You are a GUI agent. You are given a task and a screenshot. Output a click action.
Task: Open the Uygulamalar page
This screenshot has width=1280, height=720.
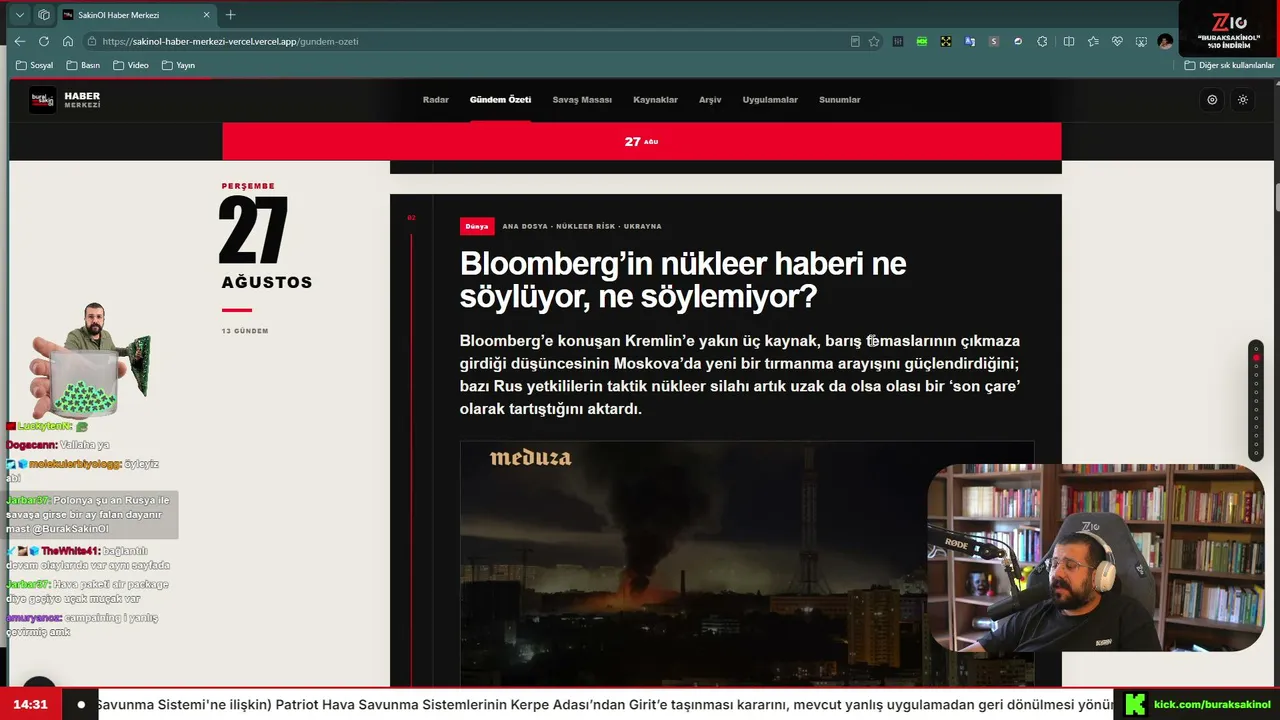click(770, 100)
